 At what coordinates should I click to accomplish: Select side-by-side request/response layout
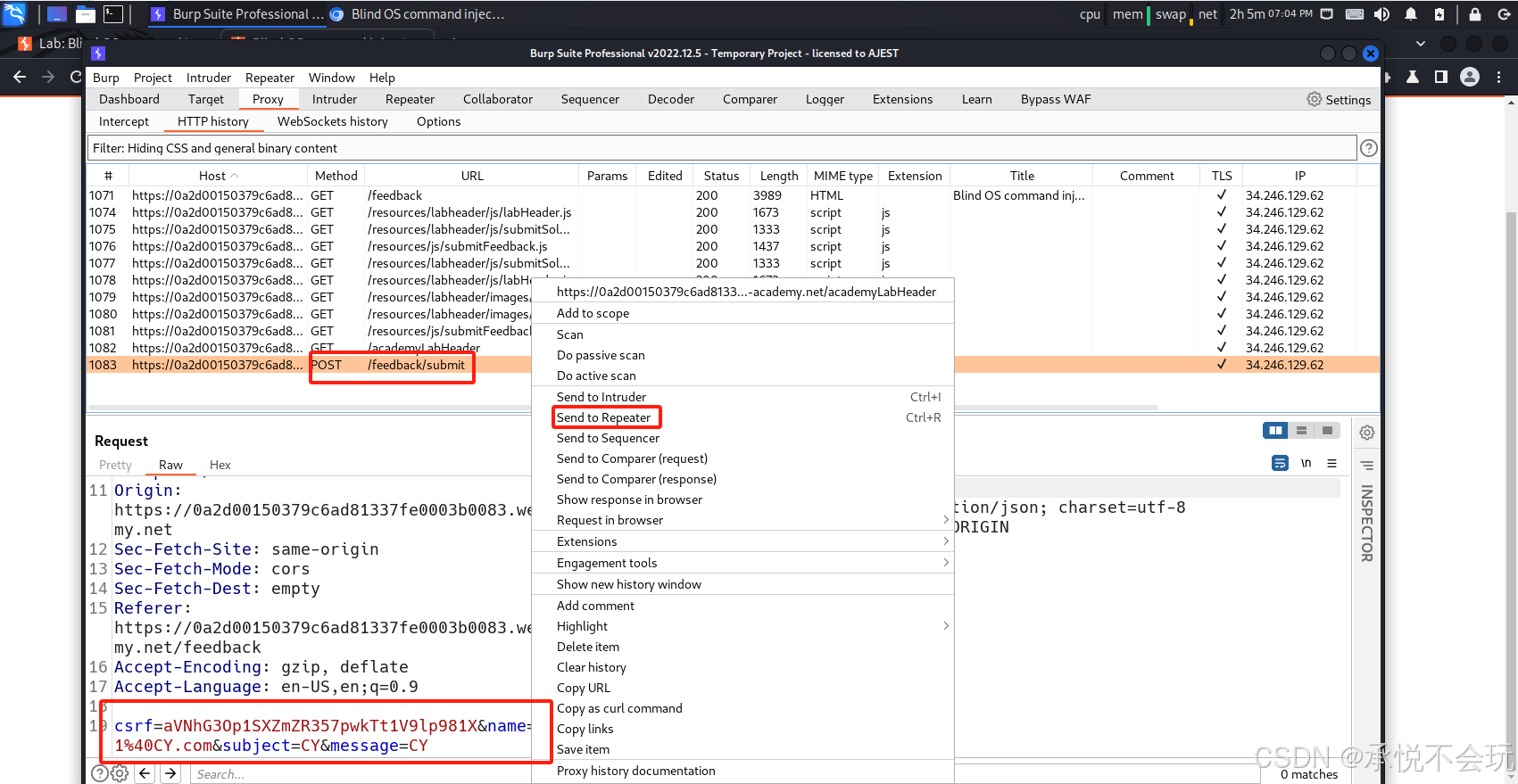[1275, 431]
